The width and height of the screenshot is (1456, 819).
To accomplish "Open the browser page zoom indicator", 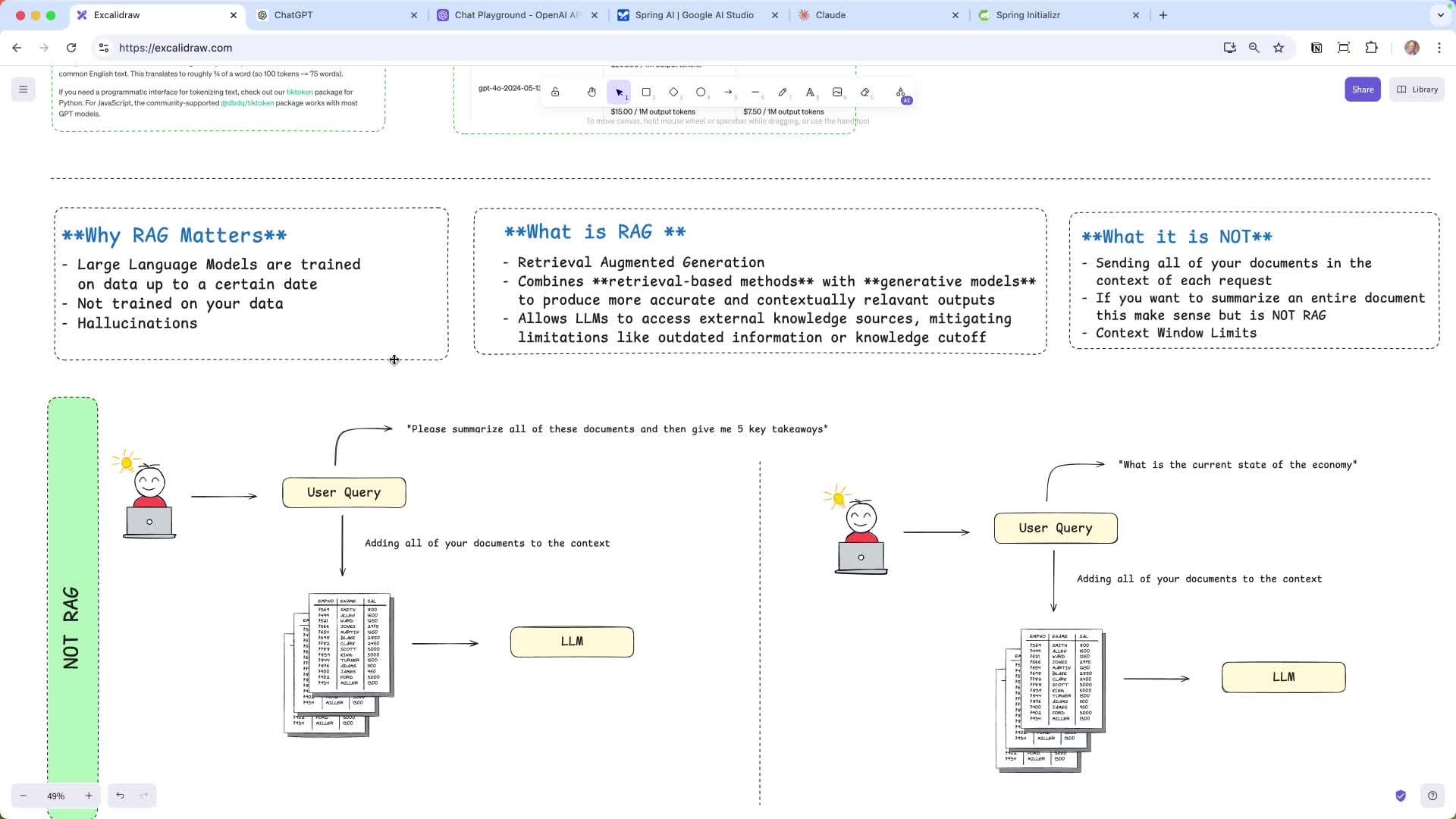I will pos(1254,48).
